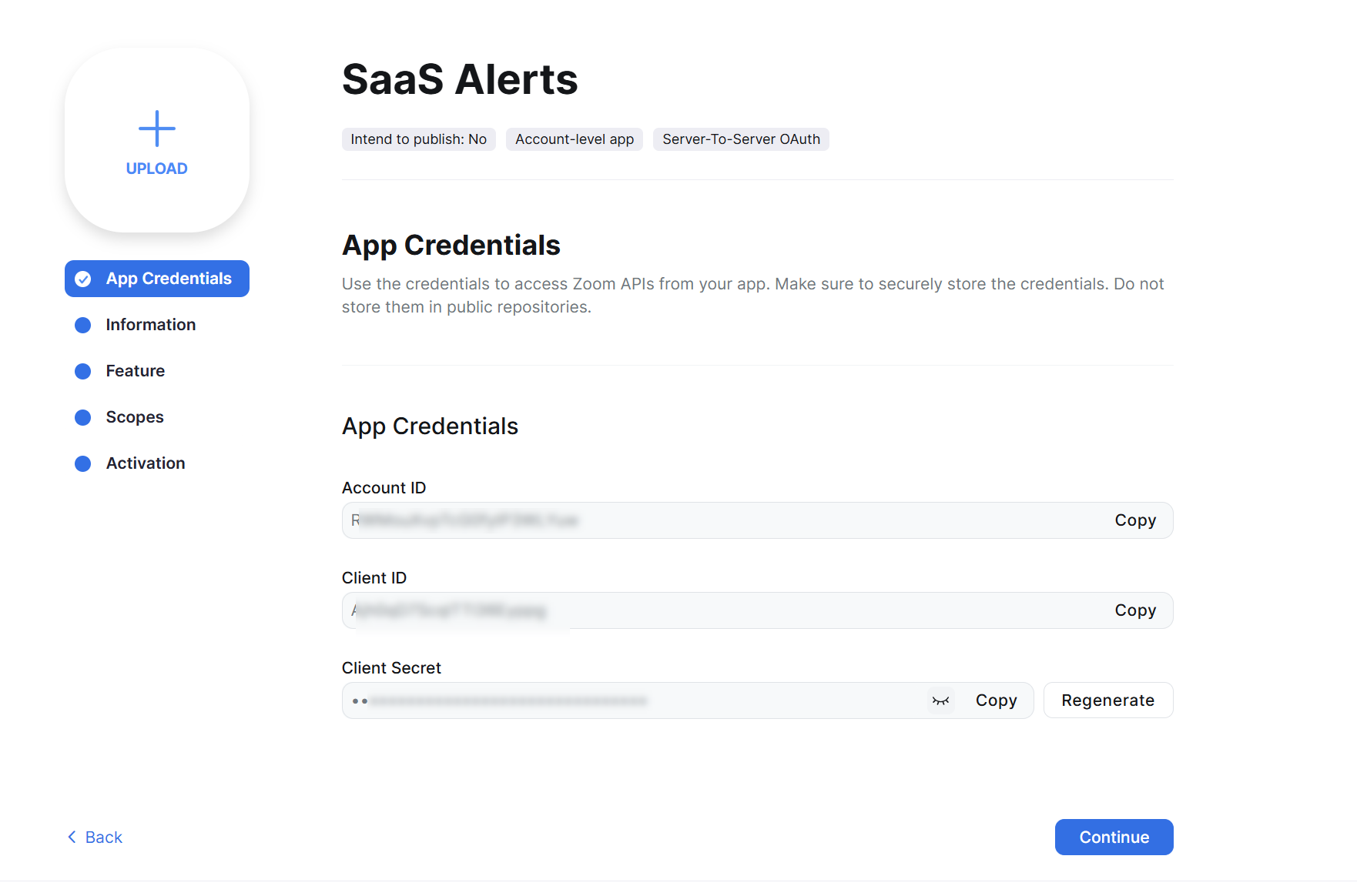This screenshot has width=1357, height=896.
Task: Click the blue dot beside Scopes
Action: pos(83,418)
